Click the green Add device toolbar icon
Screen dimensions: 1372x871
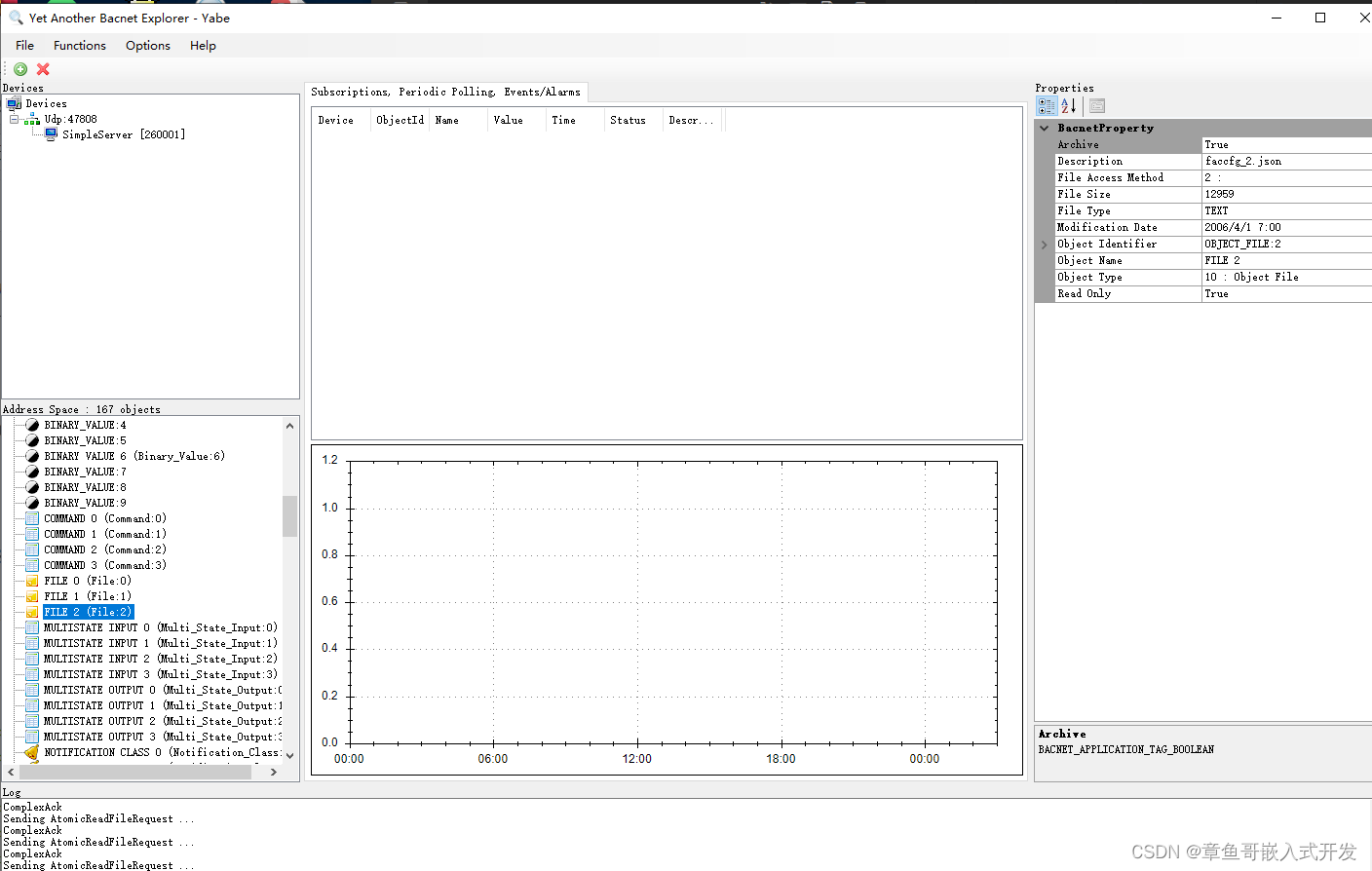tap(19, 69)
